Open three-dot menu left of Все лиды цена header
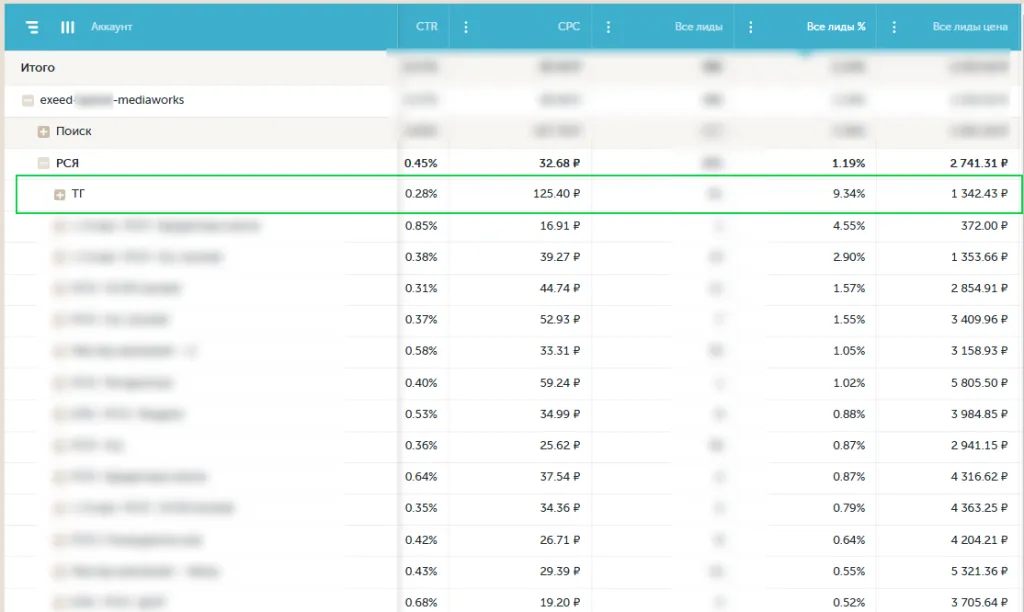The height and width of the screenshot is (612, 1024). tap(894, 27)
